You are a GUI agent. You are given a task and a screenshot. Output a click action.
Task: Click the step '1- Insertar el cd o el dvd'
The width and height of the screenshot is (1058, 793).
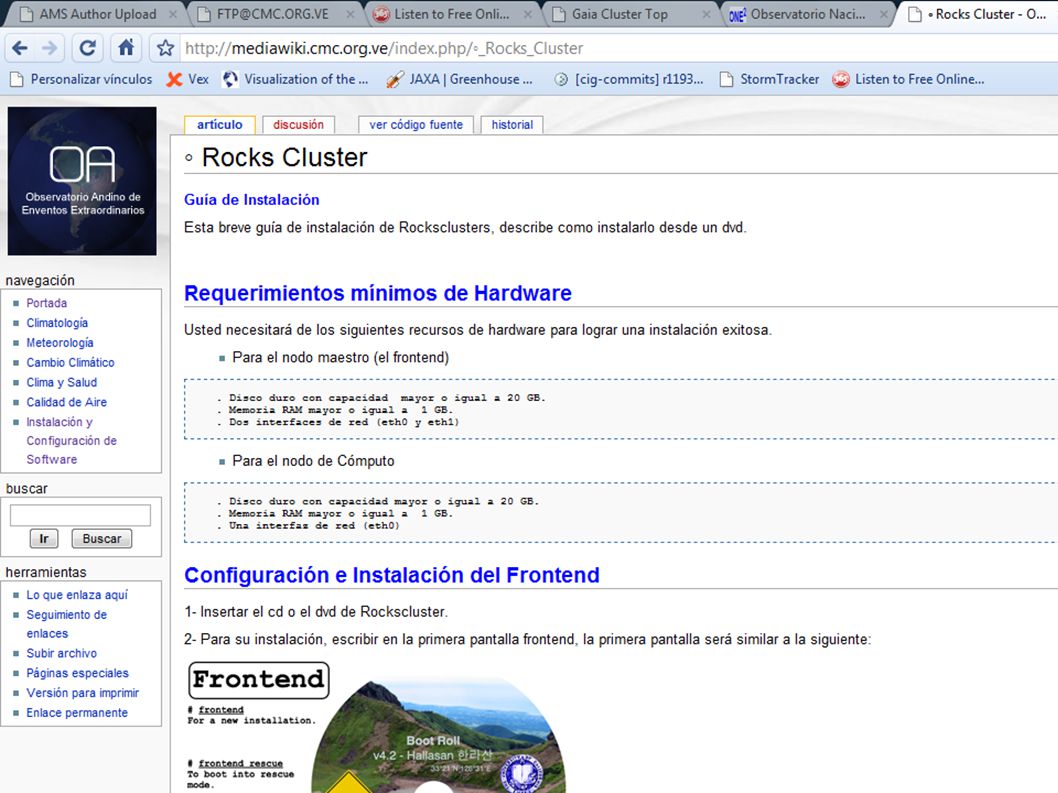tap(316, 612)
